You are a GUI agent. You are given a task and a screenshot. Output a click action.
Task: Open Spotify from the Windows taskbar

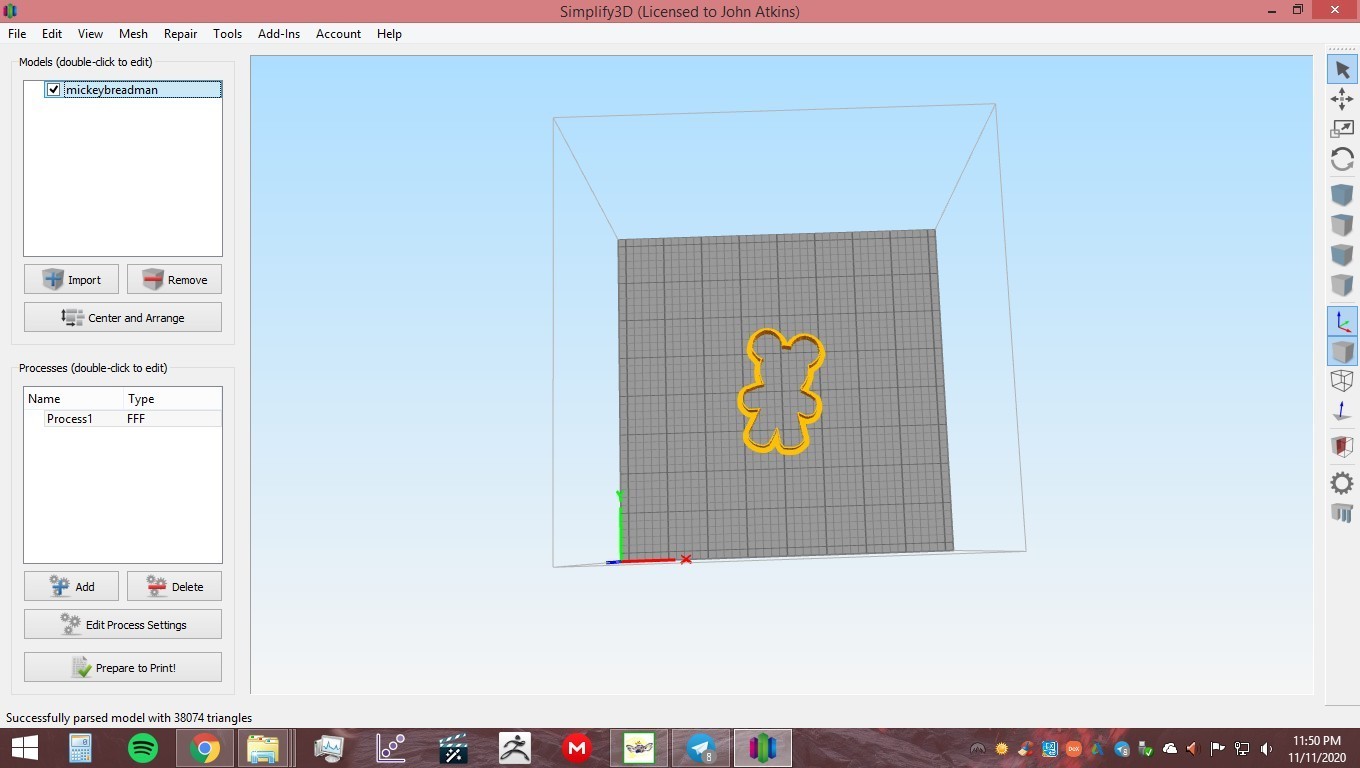pyautogui.click(x=143, y=748)
